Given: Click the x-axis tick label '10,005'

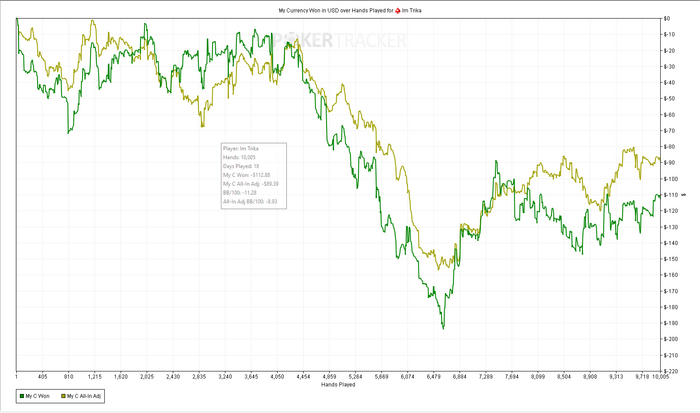Looking at the screenshot, I should coord(661,377).
